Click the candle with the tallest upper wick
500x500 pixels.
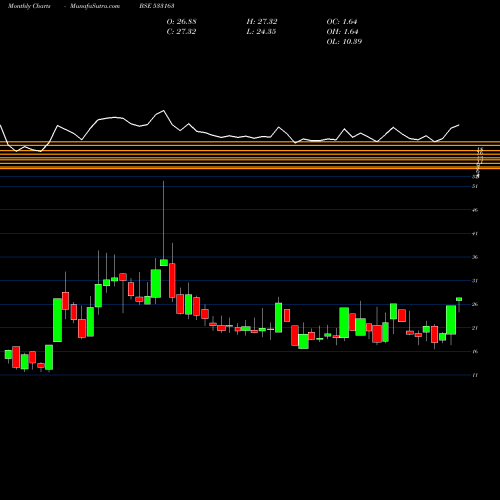coord(164,262)
